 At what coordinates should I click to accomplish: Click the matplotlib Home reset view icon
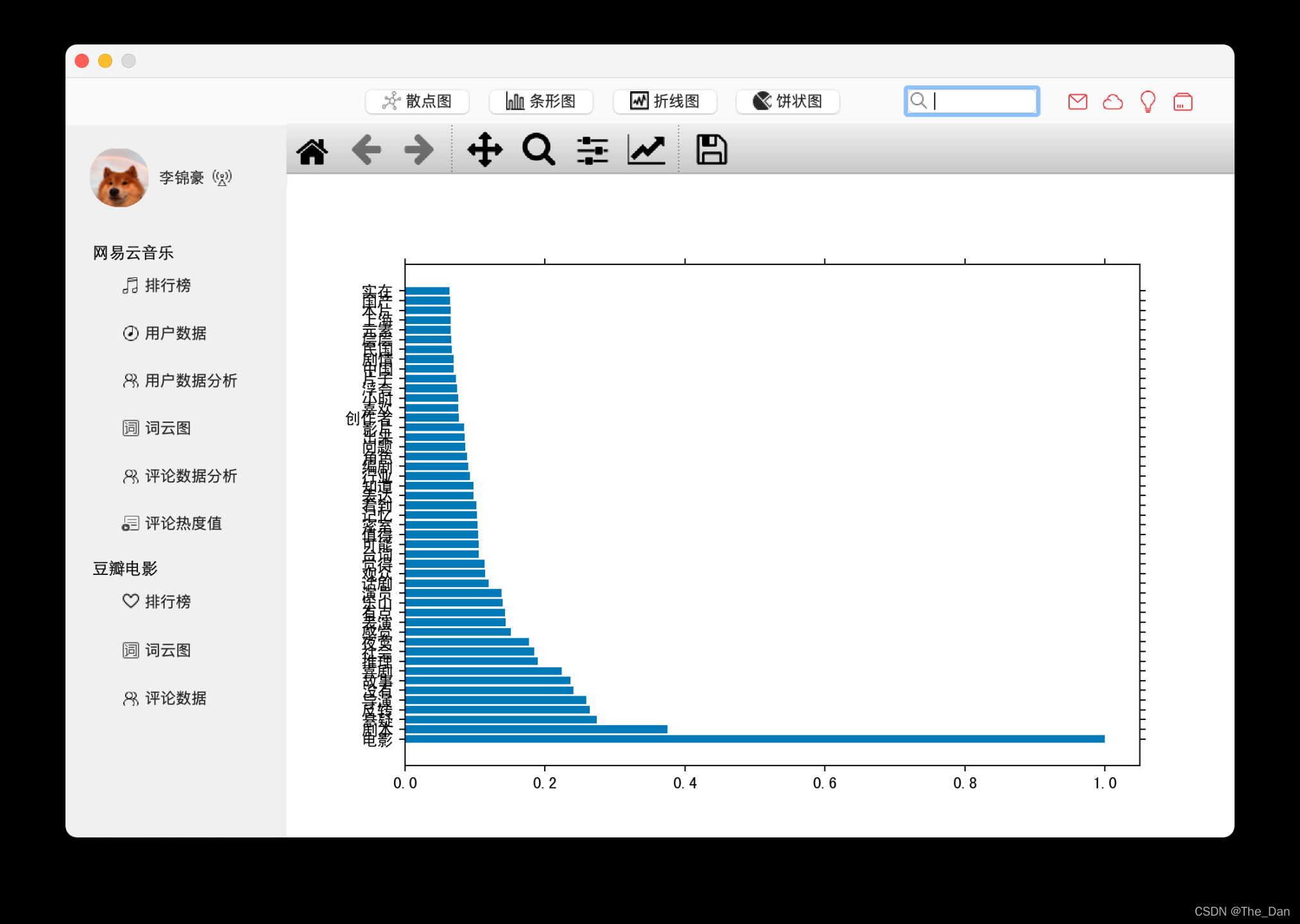tap(312, 151)
